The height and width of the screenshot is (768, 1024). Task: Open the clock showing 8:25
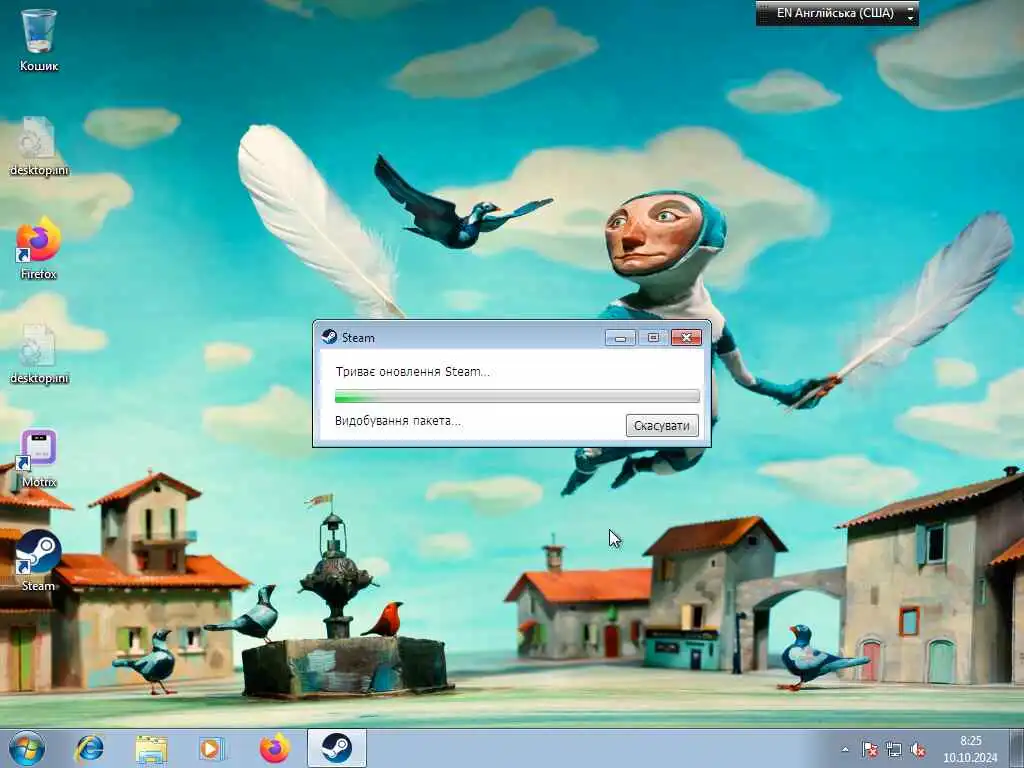(x=970, y=749)
